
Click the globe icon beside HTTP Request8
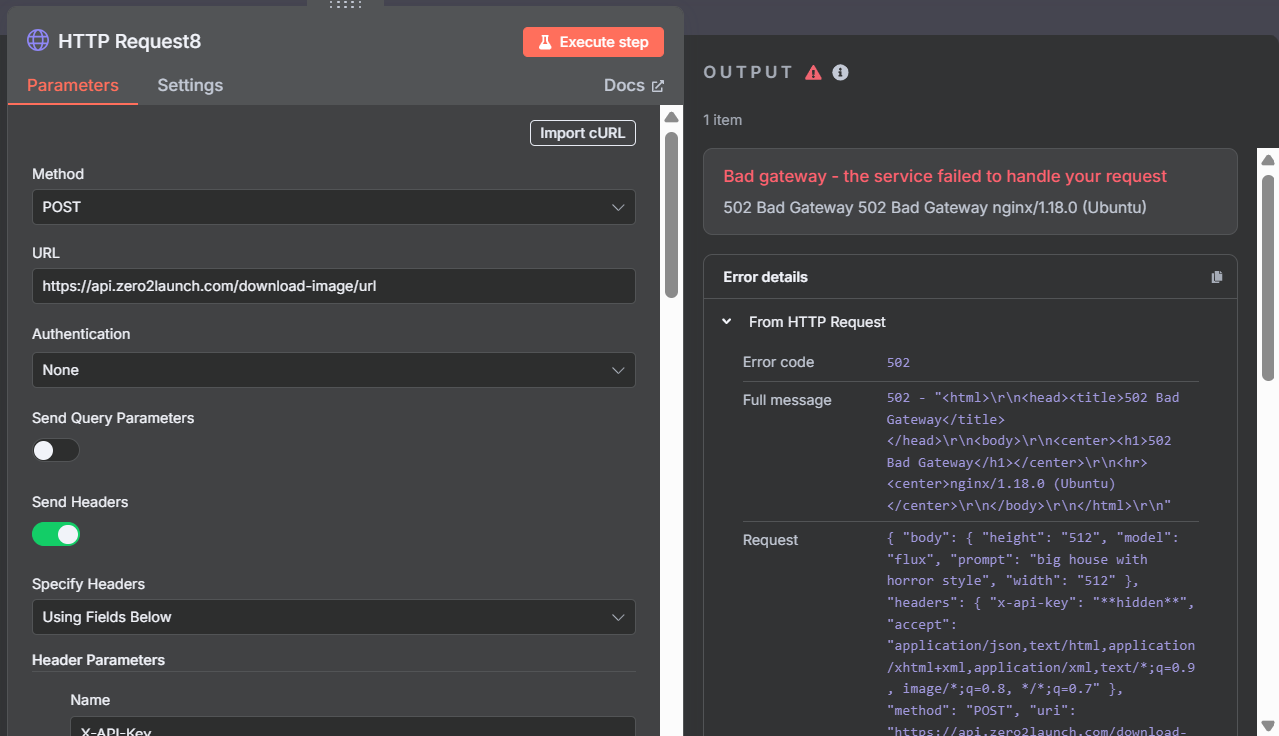click(38, 41)
